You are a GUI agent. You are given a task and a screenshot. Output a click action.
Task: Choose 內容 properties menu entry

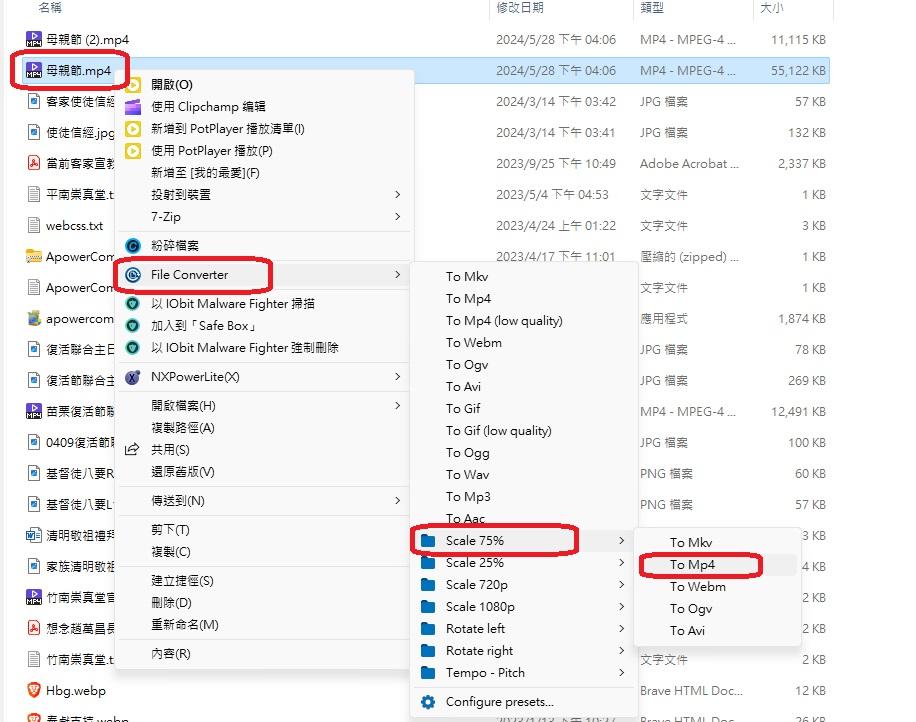click(x=170, y=654)
